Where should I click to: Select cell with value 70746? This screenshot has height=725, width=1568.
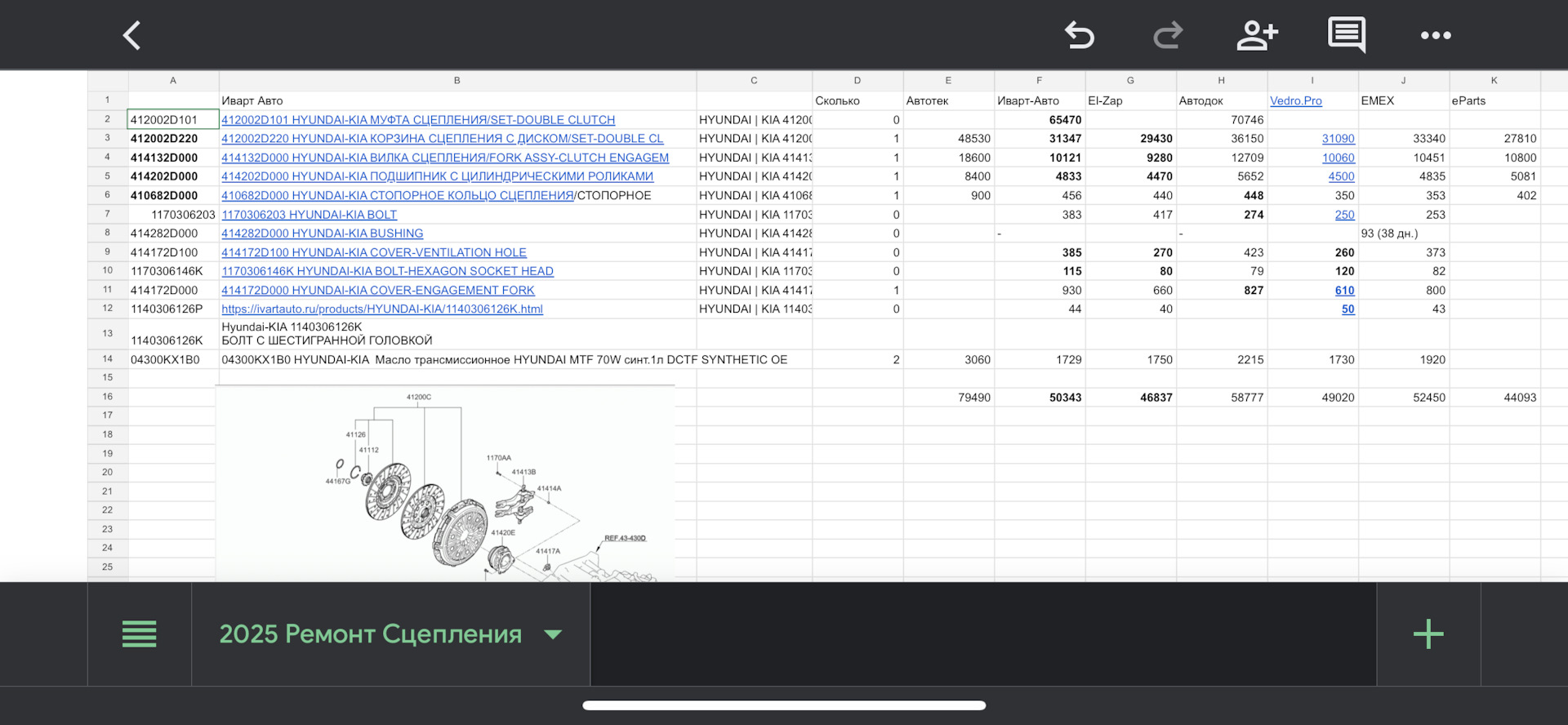tap(1222, 120)
